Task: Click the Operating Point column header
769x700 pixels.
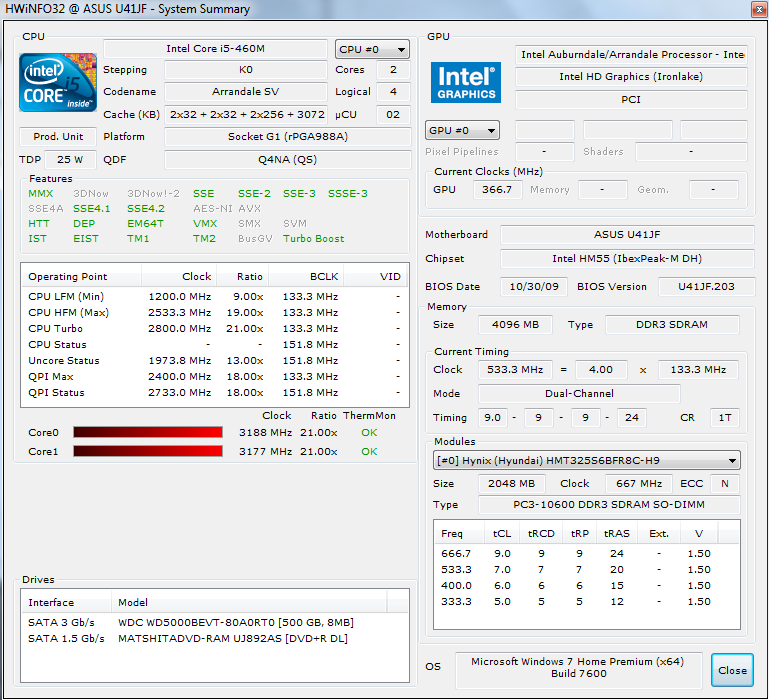Action: (x=81, y=276)
